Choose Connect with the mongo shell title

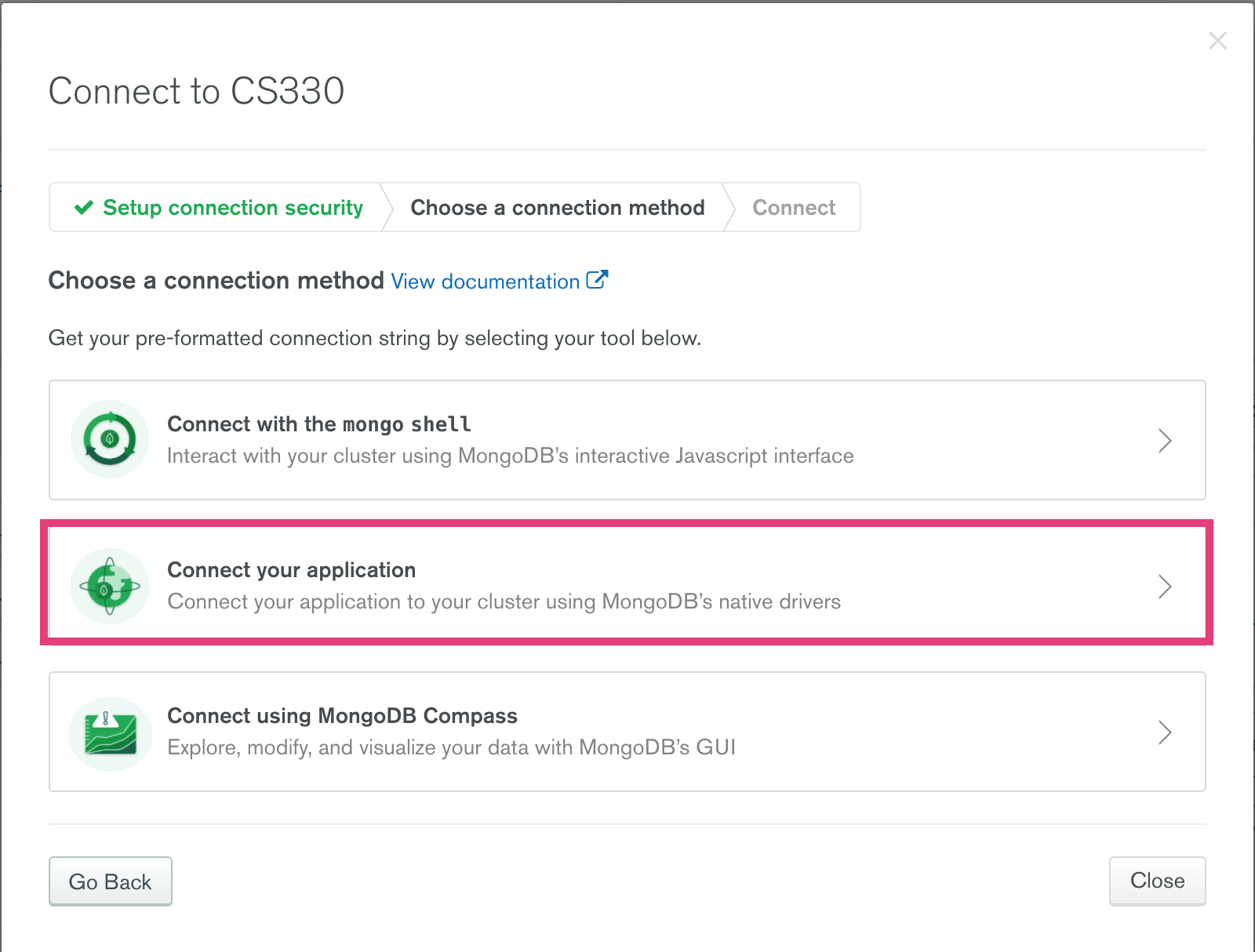pyautogui.click(x=318, y=424)
